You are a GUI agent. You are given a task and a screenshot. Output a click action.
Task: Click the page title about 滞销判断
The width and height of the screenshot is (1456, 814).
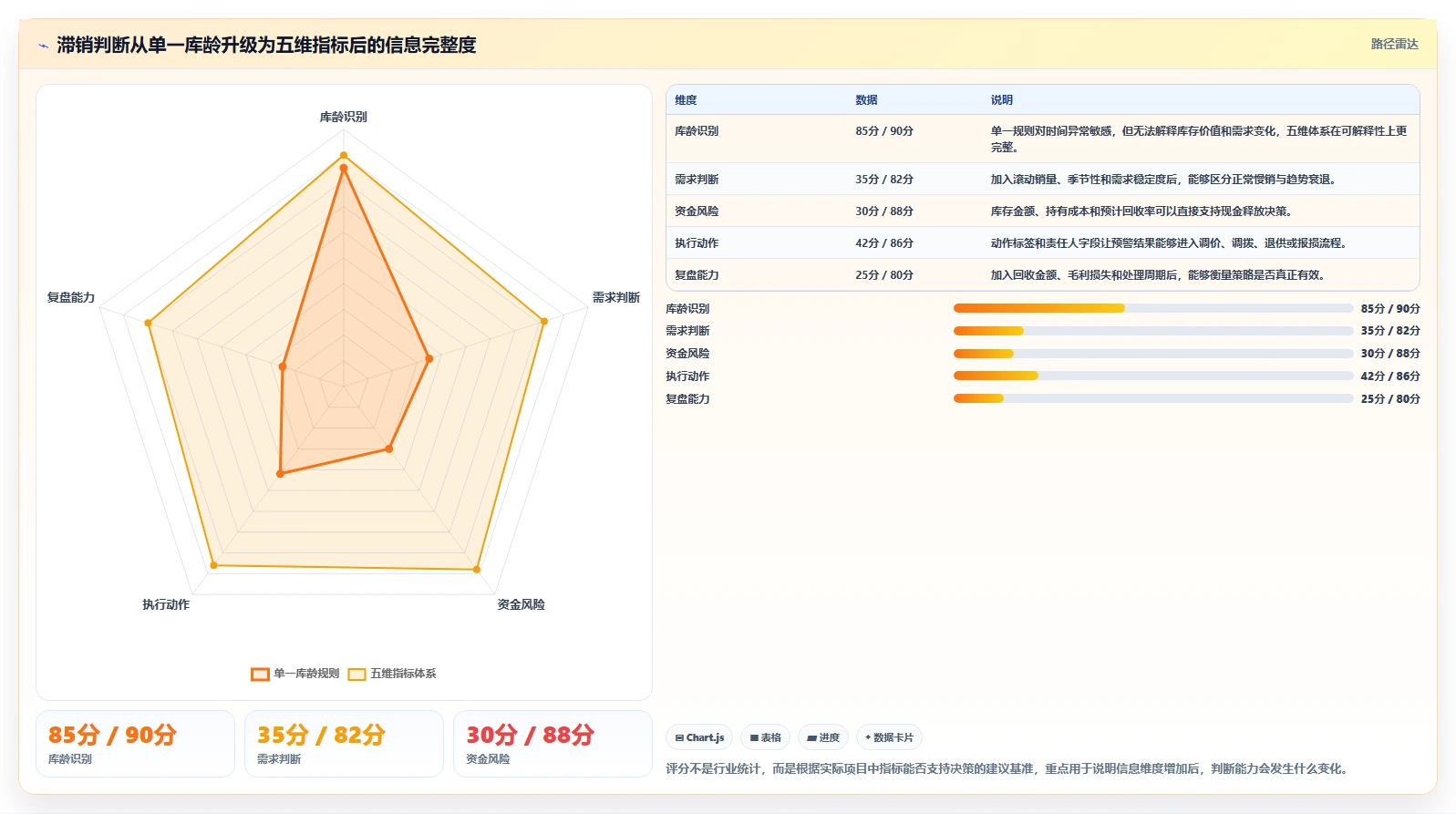coord(266,45)
